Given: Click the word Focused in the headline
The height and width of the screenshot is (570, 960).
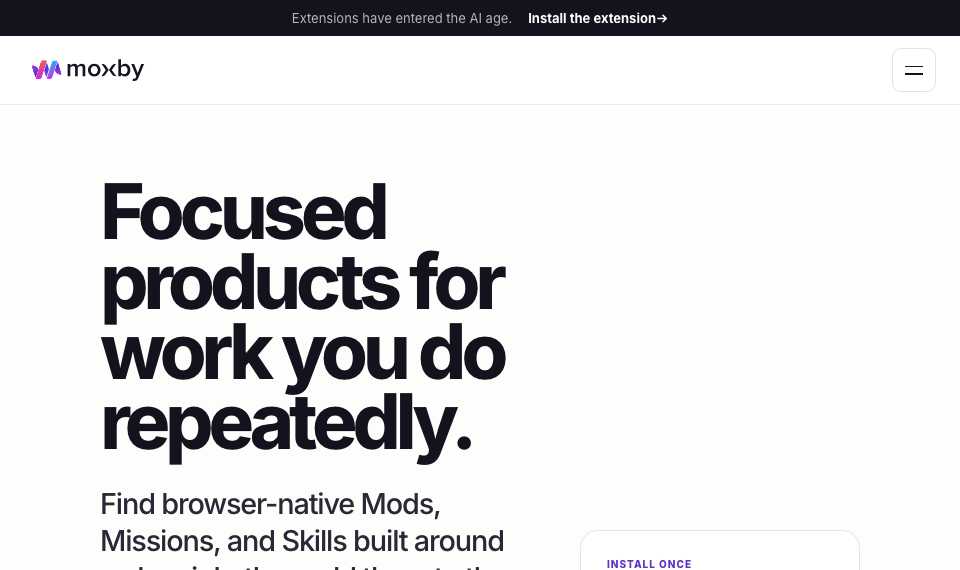Looking at the screenshot, I should pyautogui.click(x=244, y=213).
